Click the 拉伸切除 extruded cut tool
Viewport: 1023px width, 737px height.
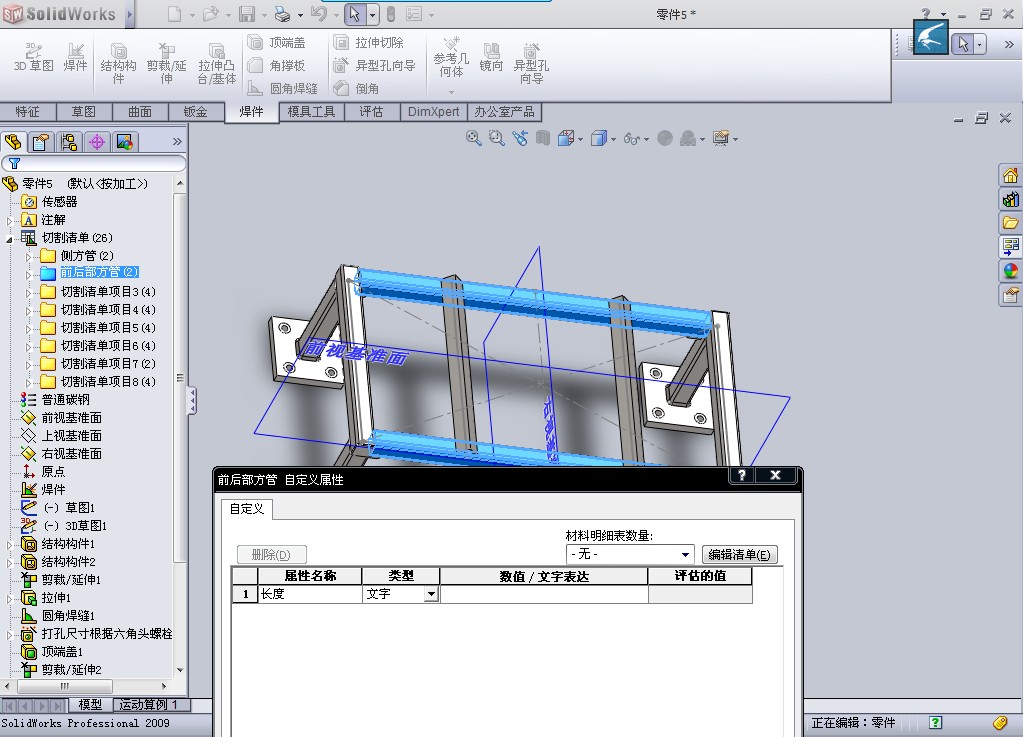coord(369,42)
